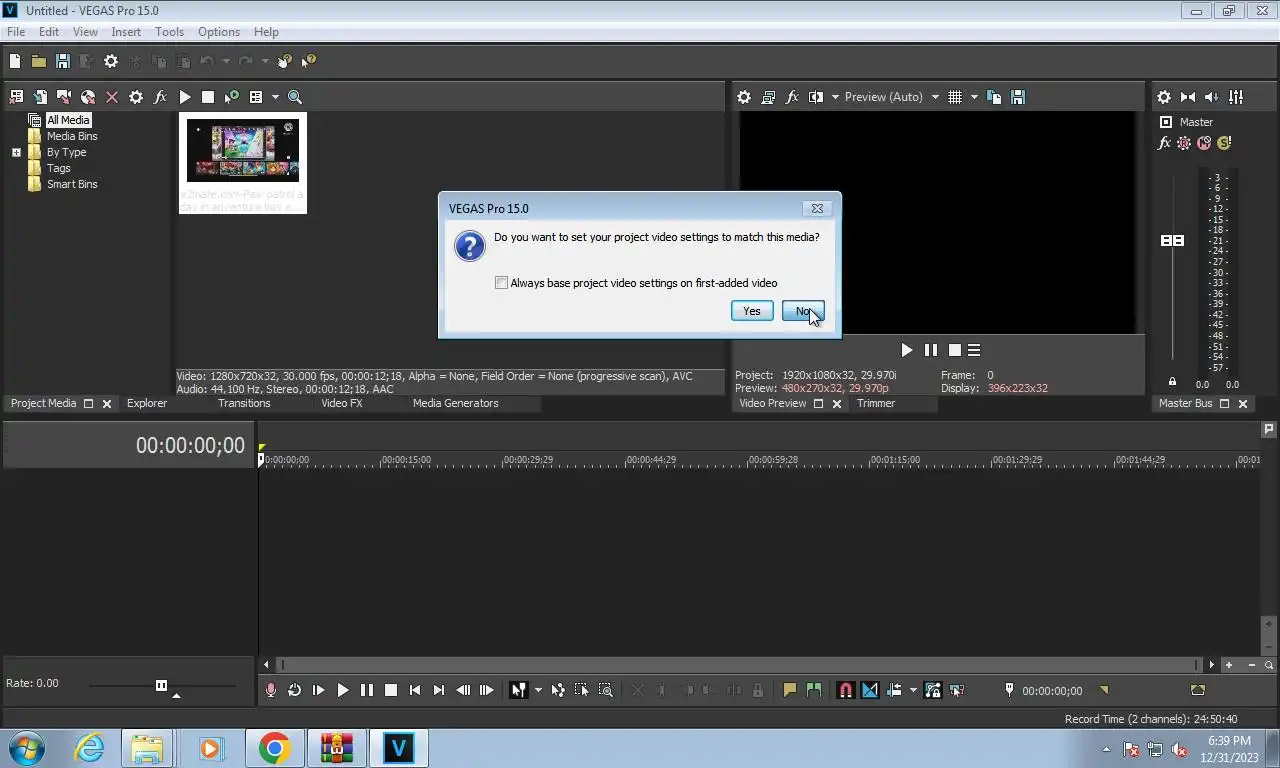Create a new project with New icon

[15, 61]
